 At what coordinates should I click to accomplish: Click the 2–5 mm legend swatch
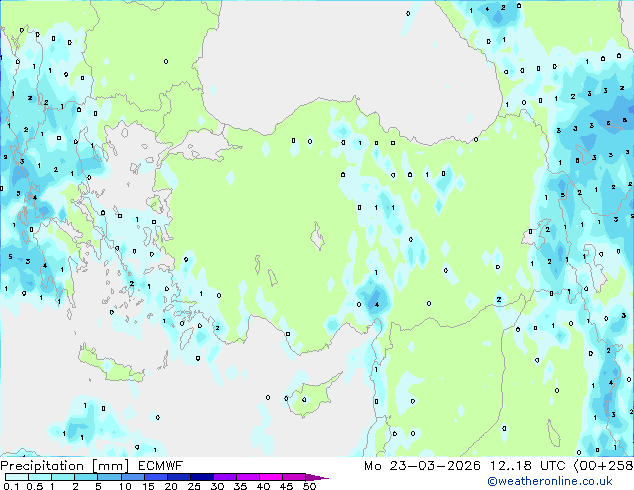click(x=86, y=477)
